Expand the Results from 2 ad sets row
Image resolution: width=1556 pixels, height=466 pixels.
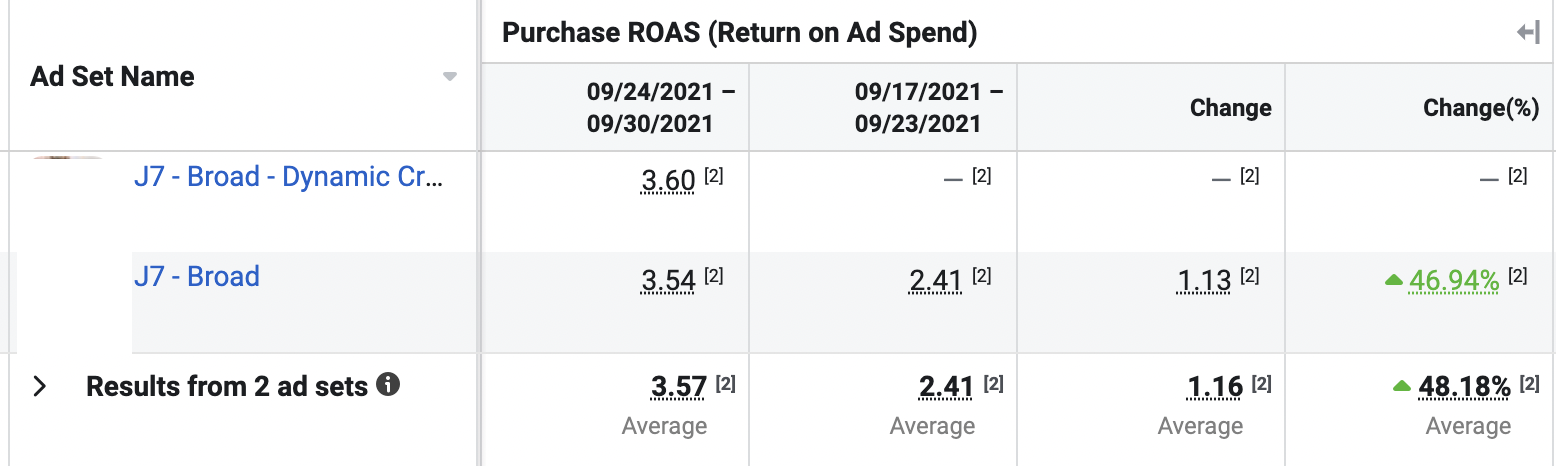tap(40, 386)
